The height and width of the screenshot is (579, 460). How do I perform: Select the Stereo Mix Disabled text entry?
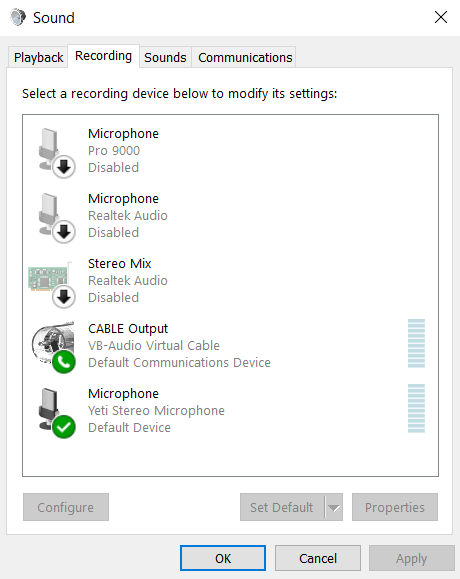click(x=113, y=298)
